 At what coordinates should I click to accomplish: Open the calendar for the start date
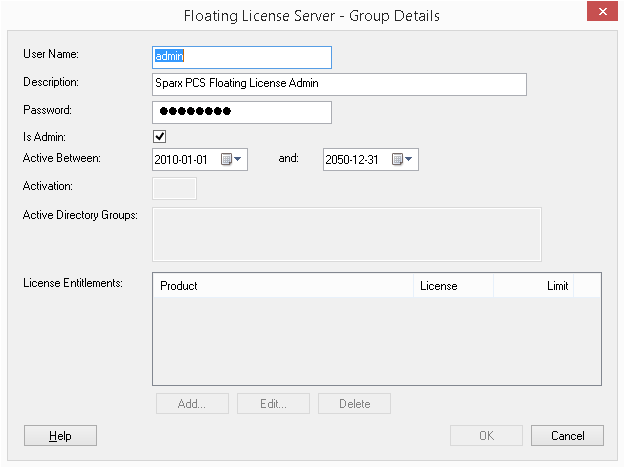pyautogui.click(x=231, y=159)
